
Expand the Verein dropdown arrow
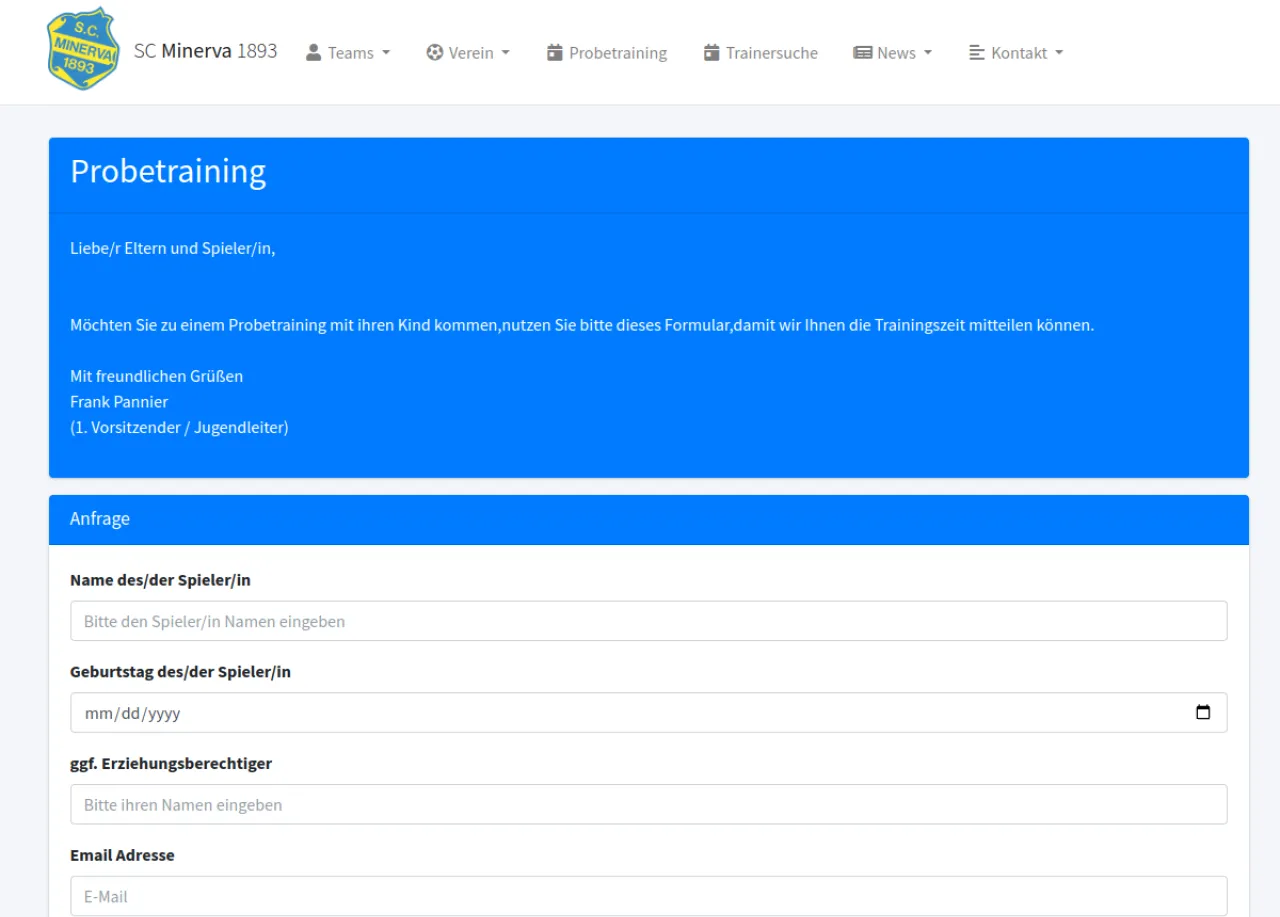505,53
